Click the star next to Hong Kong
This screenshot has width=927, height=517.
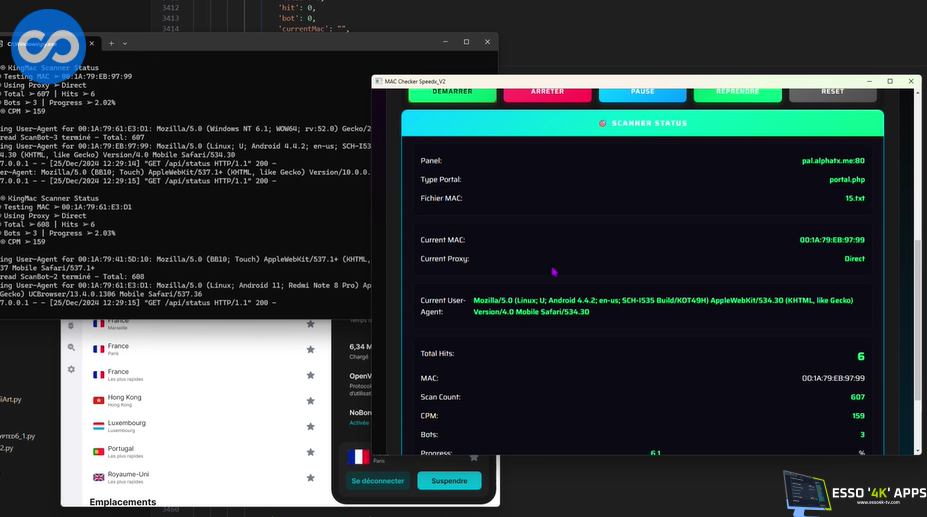[x=311, y=400]
